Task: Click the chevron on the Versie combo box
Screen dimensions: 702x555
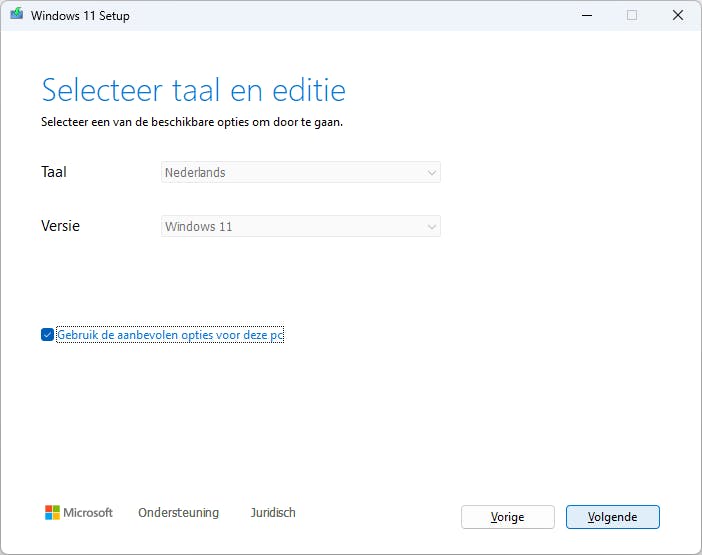Action: (x=431, y=227)
